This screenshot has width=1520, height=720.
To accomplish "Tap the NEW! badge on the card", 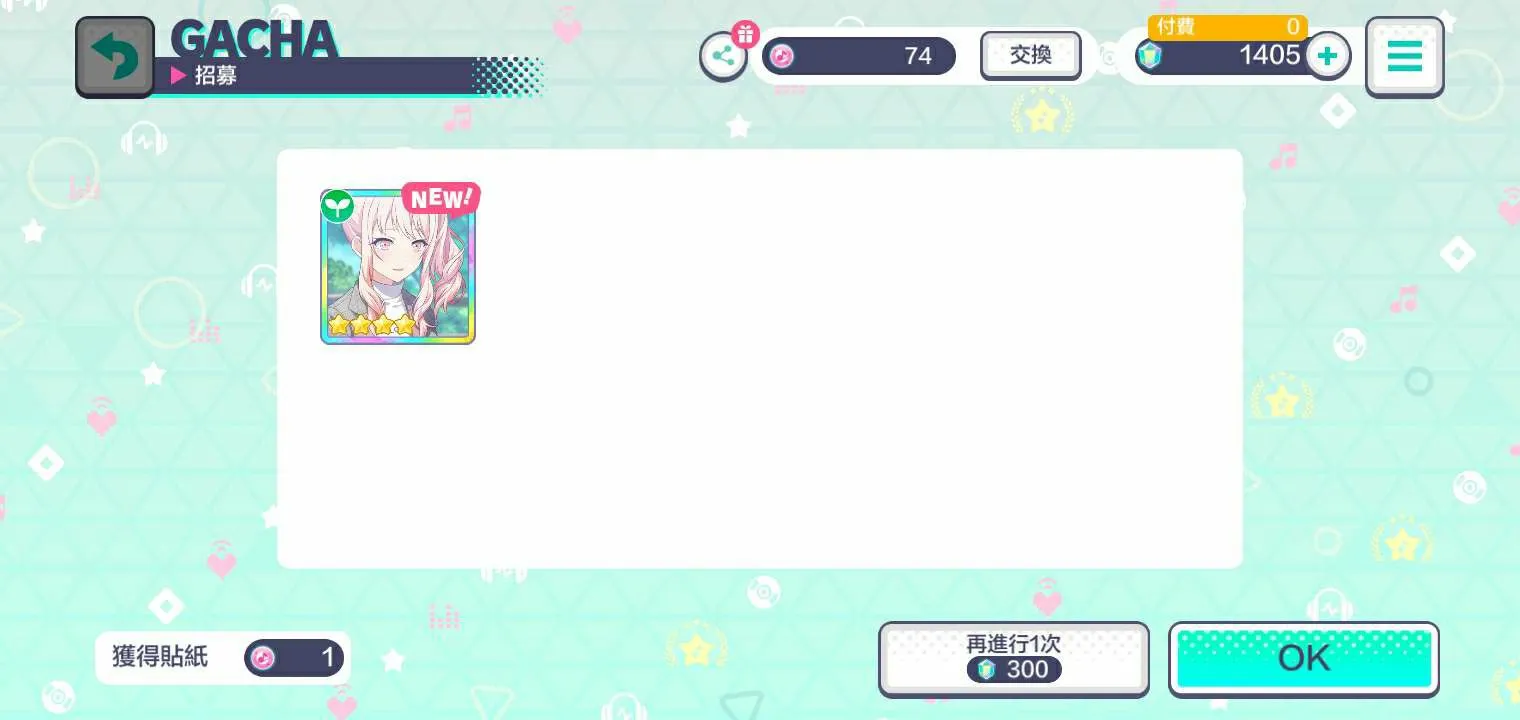I will pyautogui.click(x=440, y=199).
